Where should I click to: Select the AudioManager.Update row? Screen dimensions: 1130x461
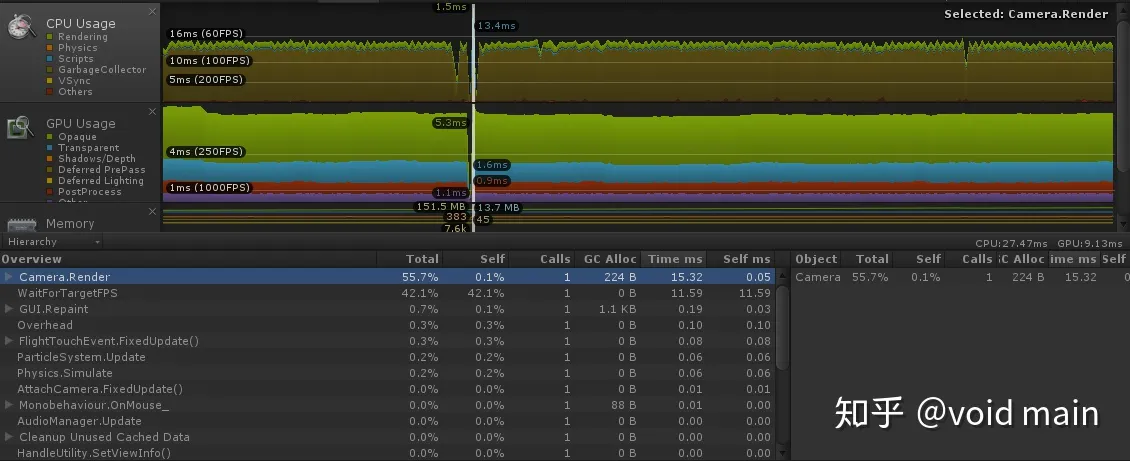[x=388, y=421]
